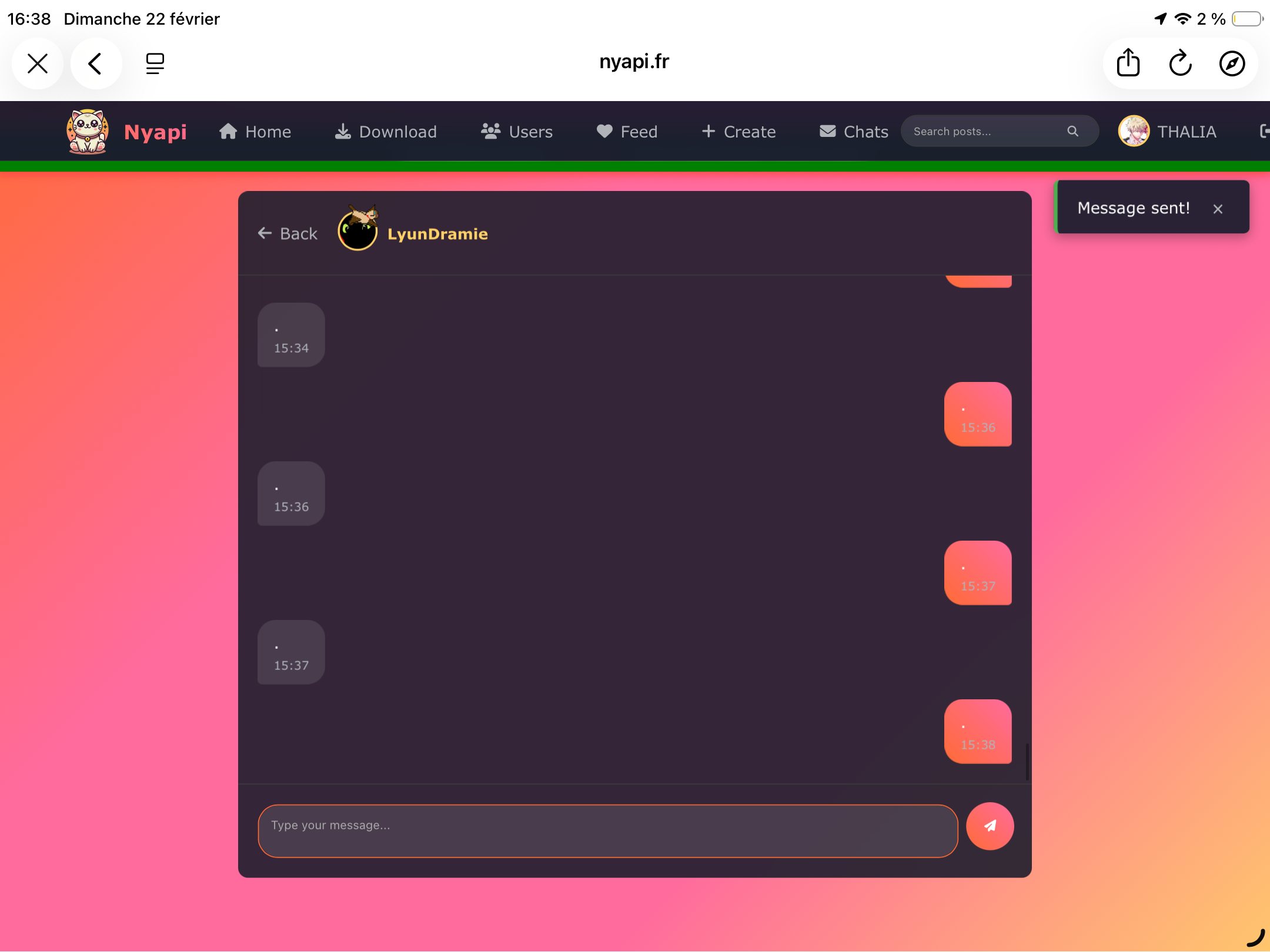Open the Create menu item
Viewport: 1270px width, 952px height.
[738, 131]
